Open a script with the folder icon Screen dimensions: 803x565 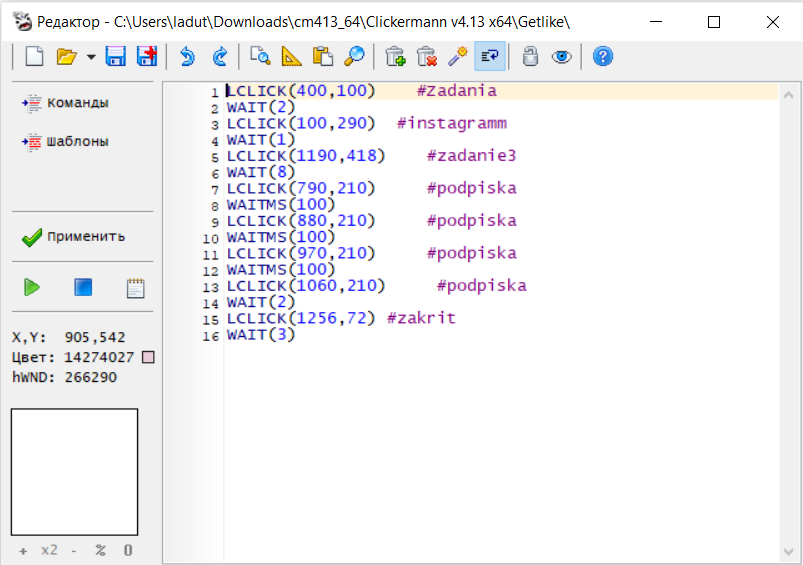(66, 56)
